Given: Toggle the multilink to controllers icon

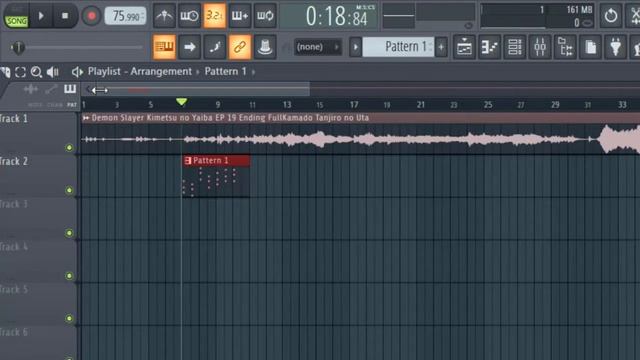Looking at the screenshot, I should pyautogui.click(x=265, y=47).
